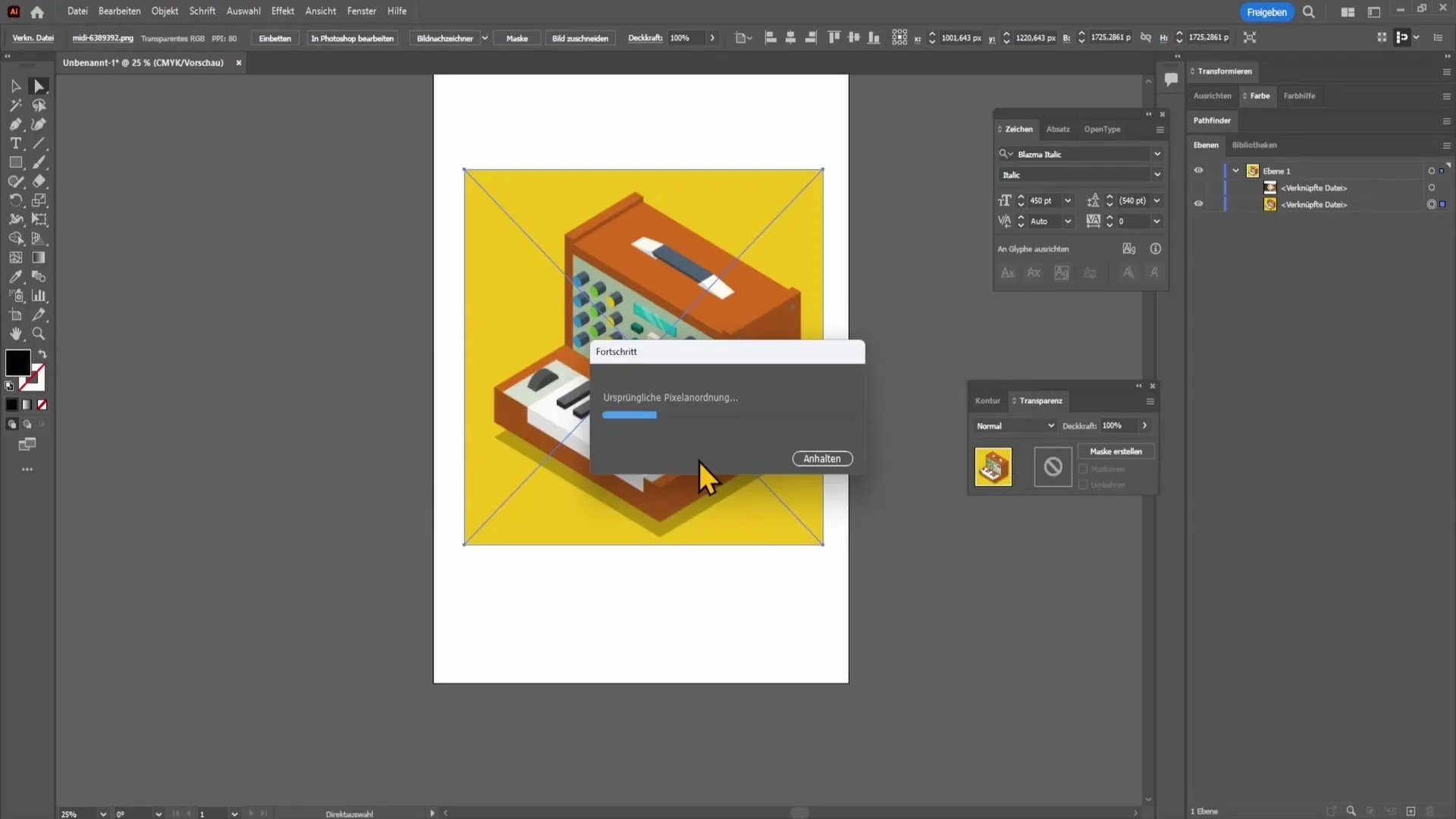Swap fill and stroke colors

(42, 354)
